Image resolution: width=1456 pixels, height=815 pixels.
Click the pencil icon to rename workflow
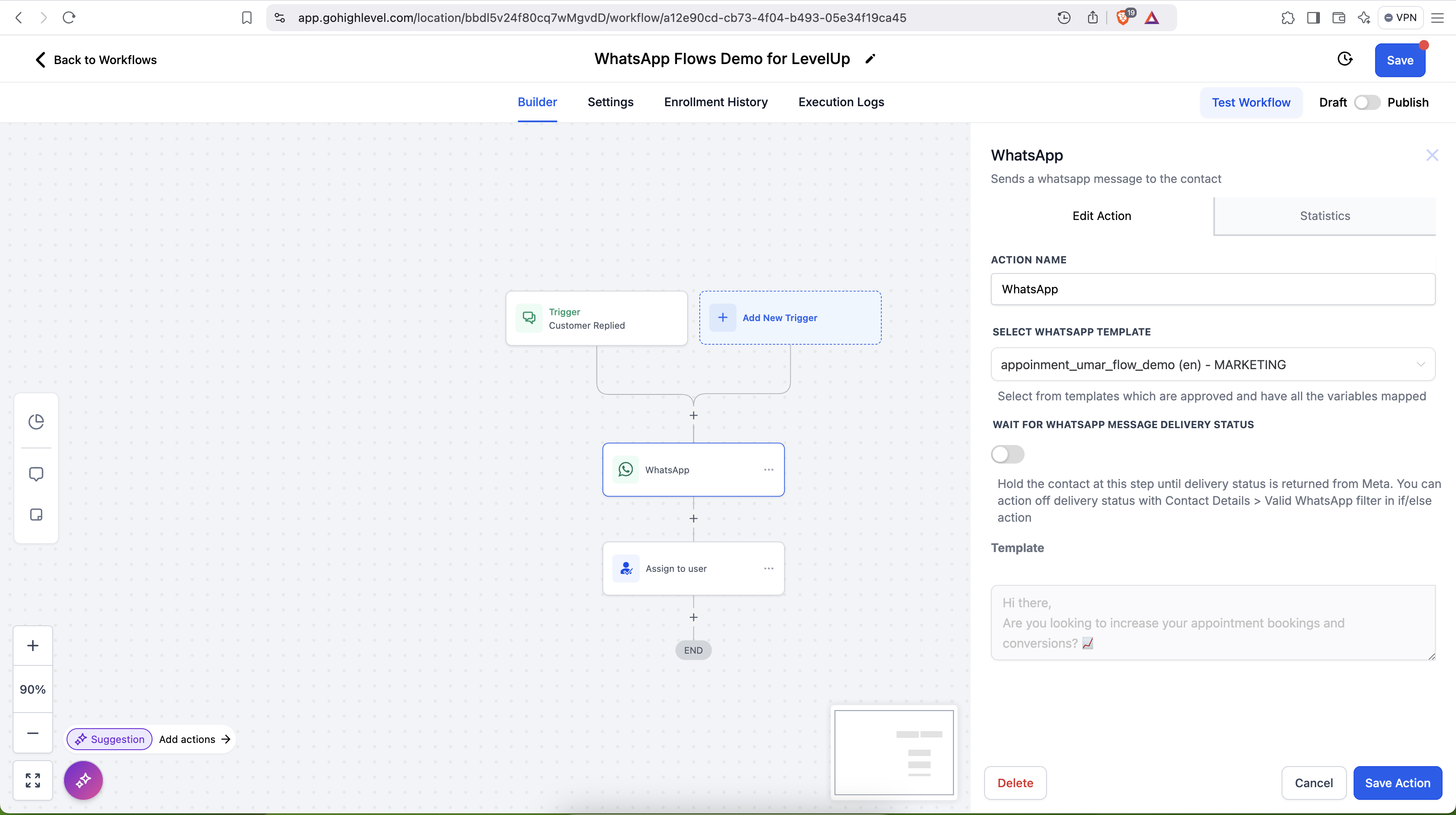pyautogui.click(x=870, y=59)
